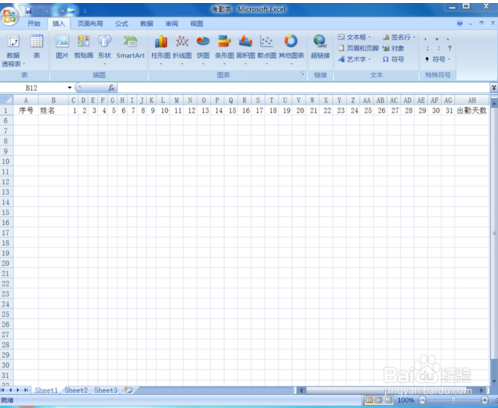This screenshot has width=498, height=408.
Task: Switch to Page Break Preview in status bar
Action: click(x=389, y=400)
